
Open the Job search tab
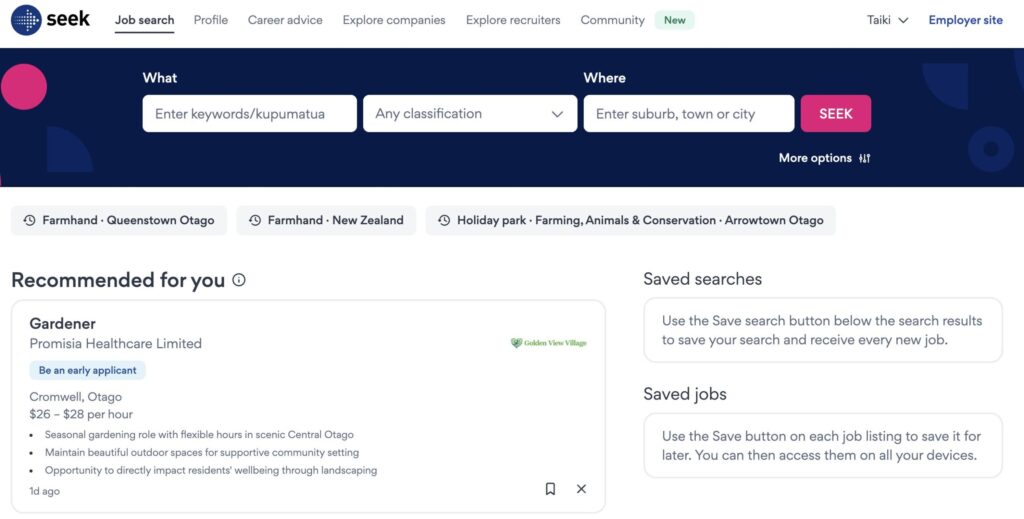[144, 20]
